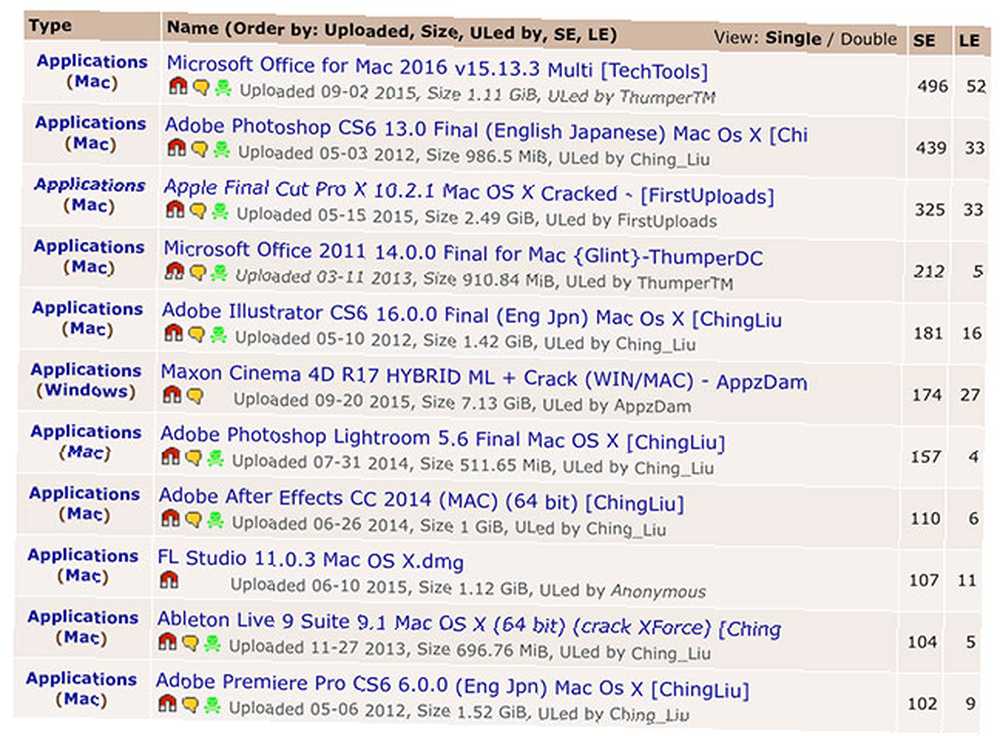Click seeder count 496 for Office 2016
1000x736 pixels.
(x=932, y=85)
